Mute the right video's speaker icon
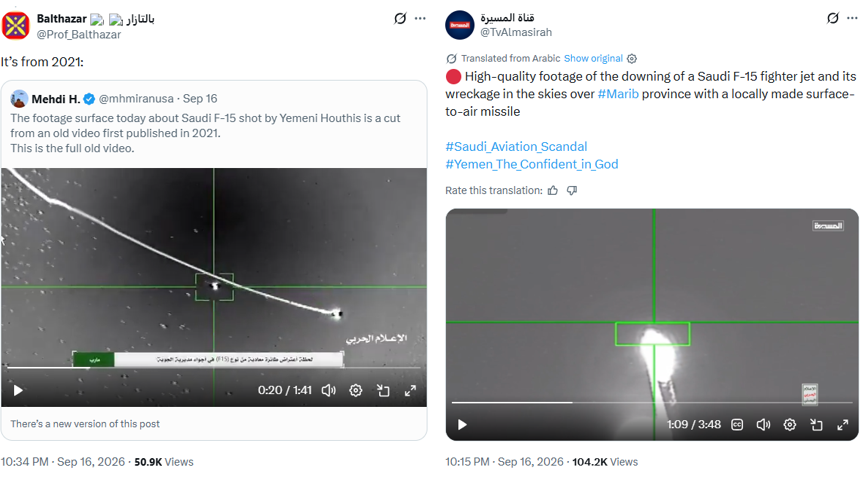Screen dimensions: 865x480 pyautogui.click(x=763, y=424)
